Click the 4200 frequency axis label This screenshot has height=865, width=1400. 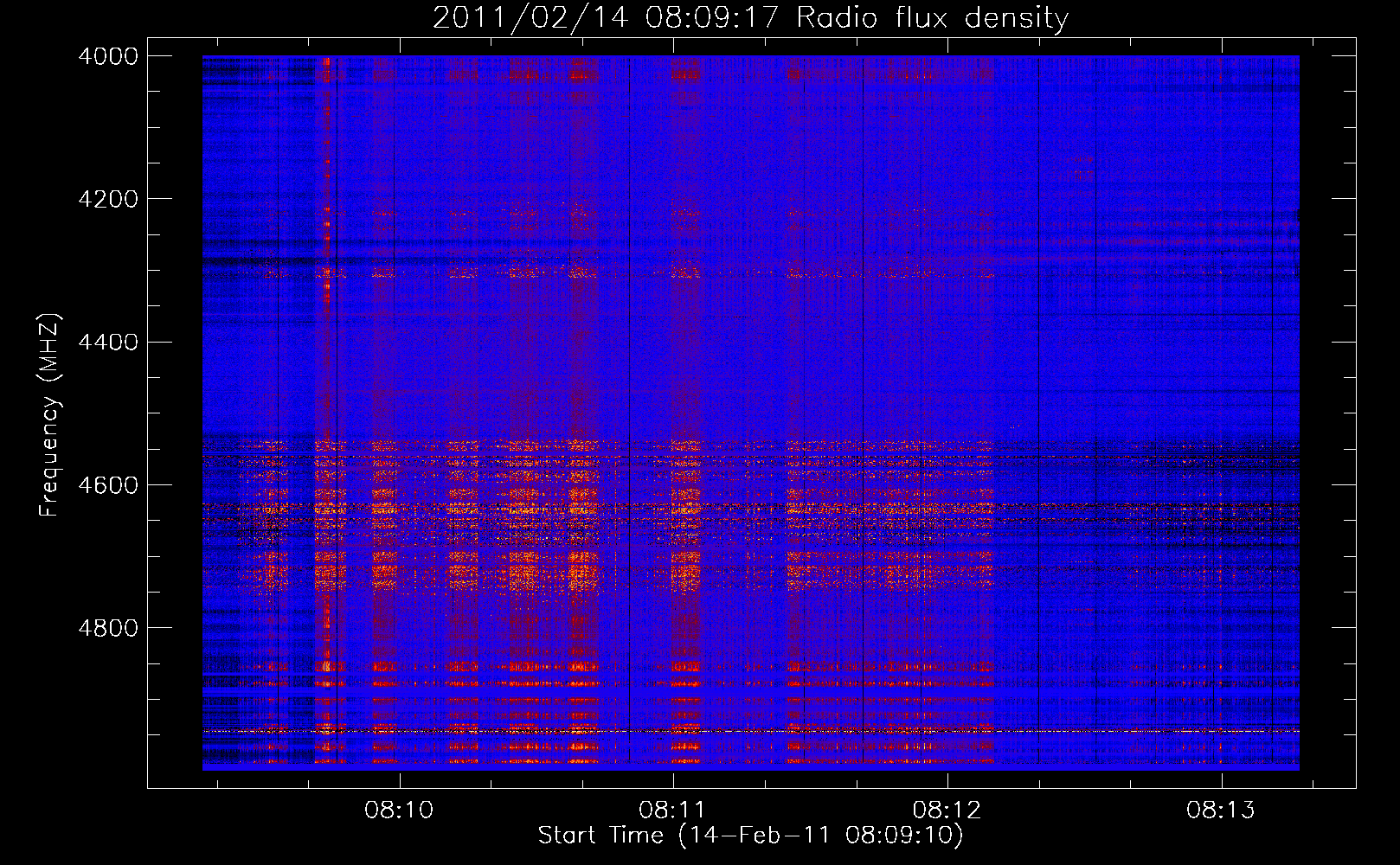point(108,199)
